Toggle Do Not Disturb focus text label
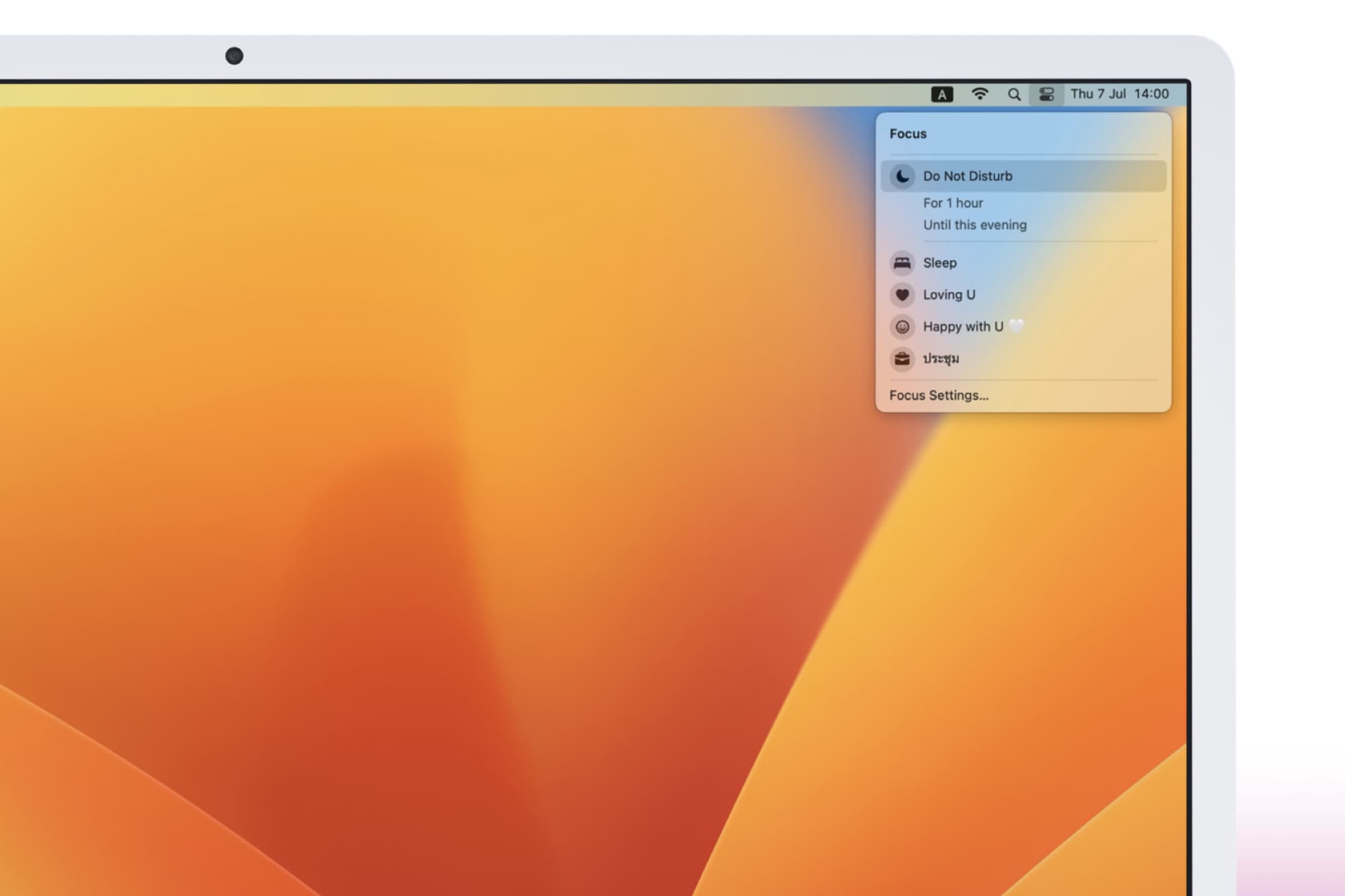The image size is (1345, 896). pos(967,176)
